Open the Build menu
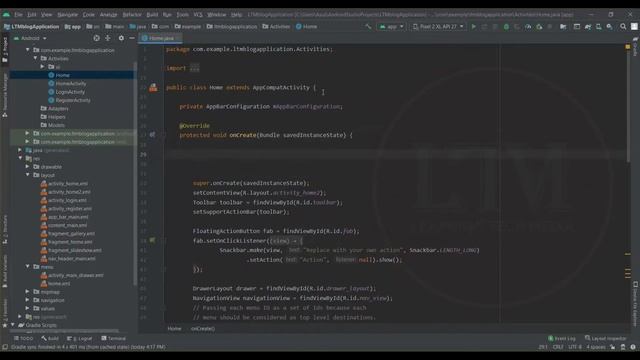640x360 pixels. (152, 14)
